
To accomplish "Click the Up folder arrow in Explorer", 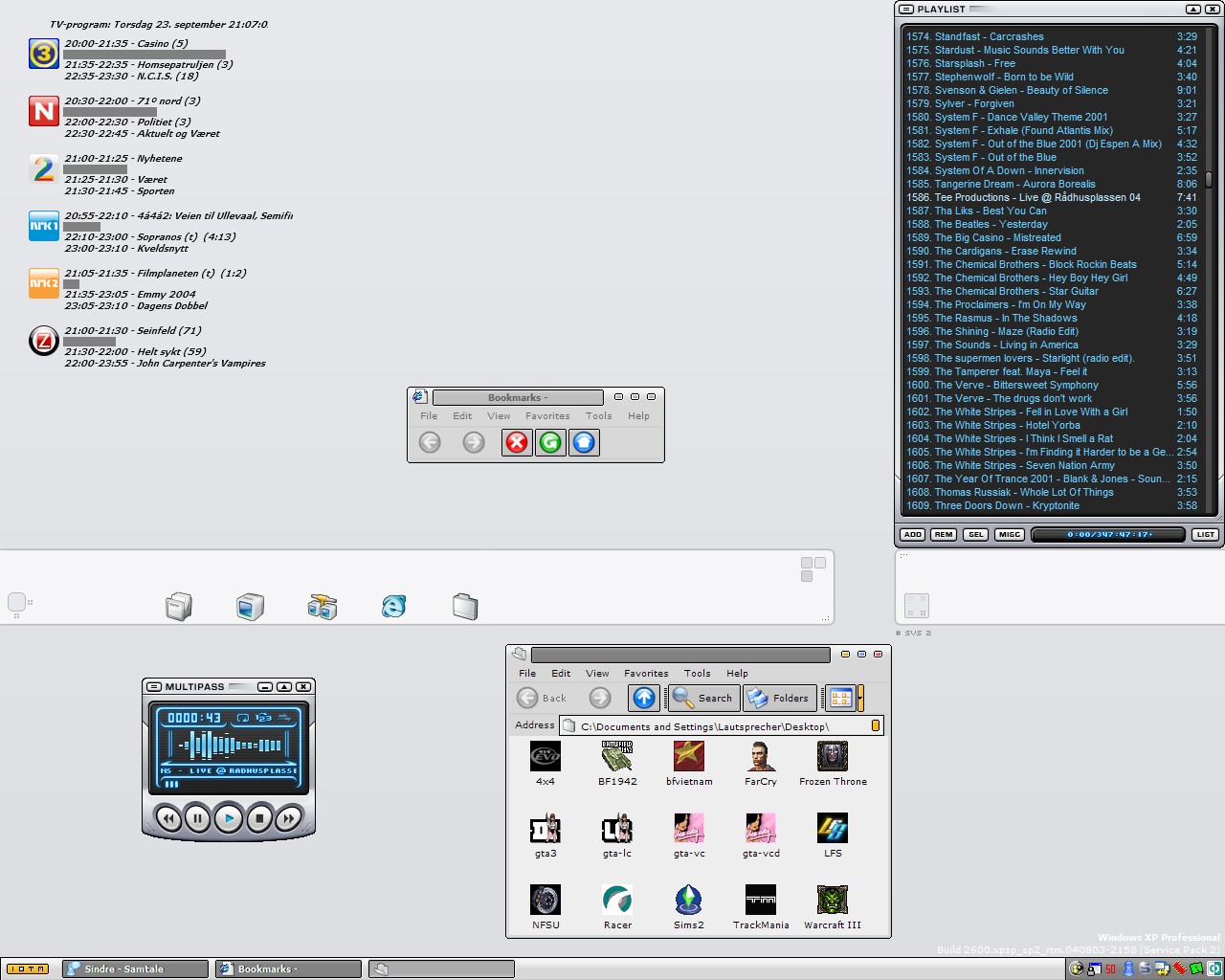I will coord(644,698).
